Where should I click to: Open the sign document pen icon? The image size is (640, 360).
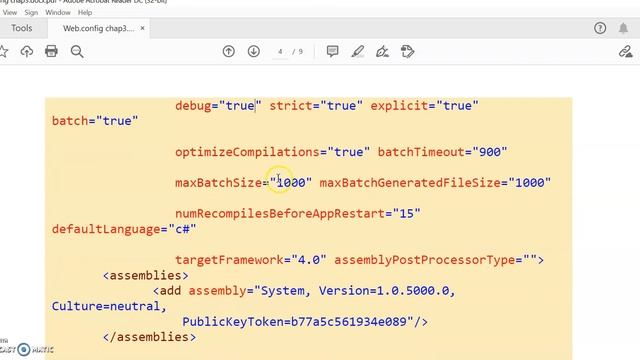382,51
